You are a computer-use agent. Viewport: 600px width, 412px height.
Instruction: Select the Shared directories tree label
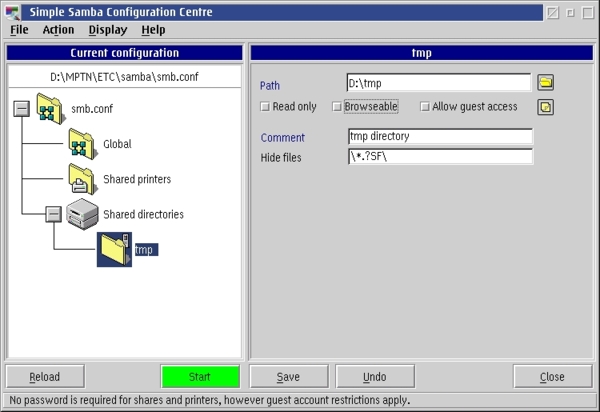coord(143,215)
